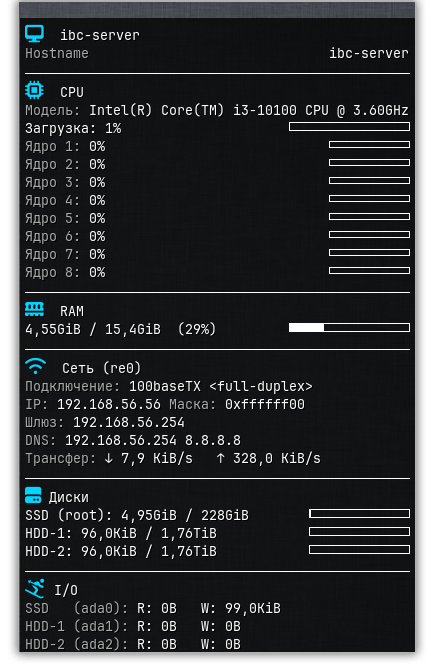Viewport: 431px width, 668px height.
Task: Click the load bar for Ядро 7
Action: click(369, 253)
